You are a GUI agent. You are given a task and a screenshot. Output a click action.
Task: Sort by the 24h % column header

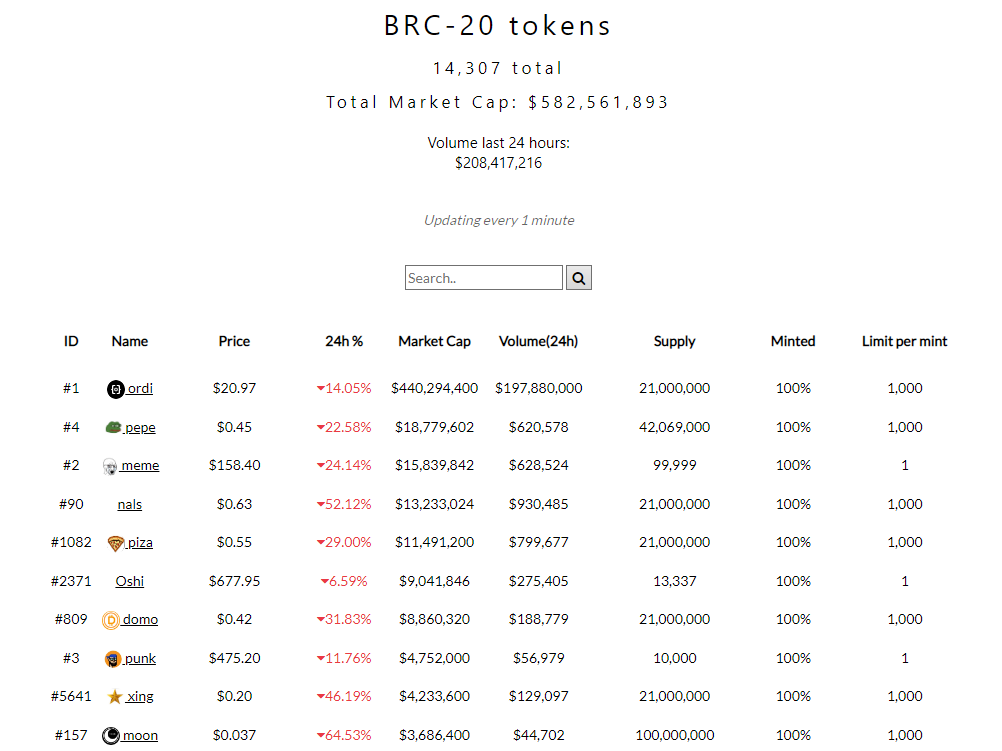[x=344, y=341]
